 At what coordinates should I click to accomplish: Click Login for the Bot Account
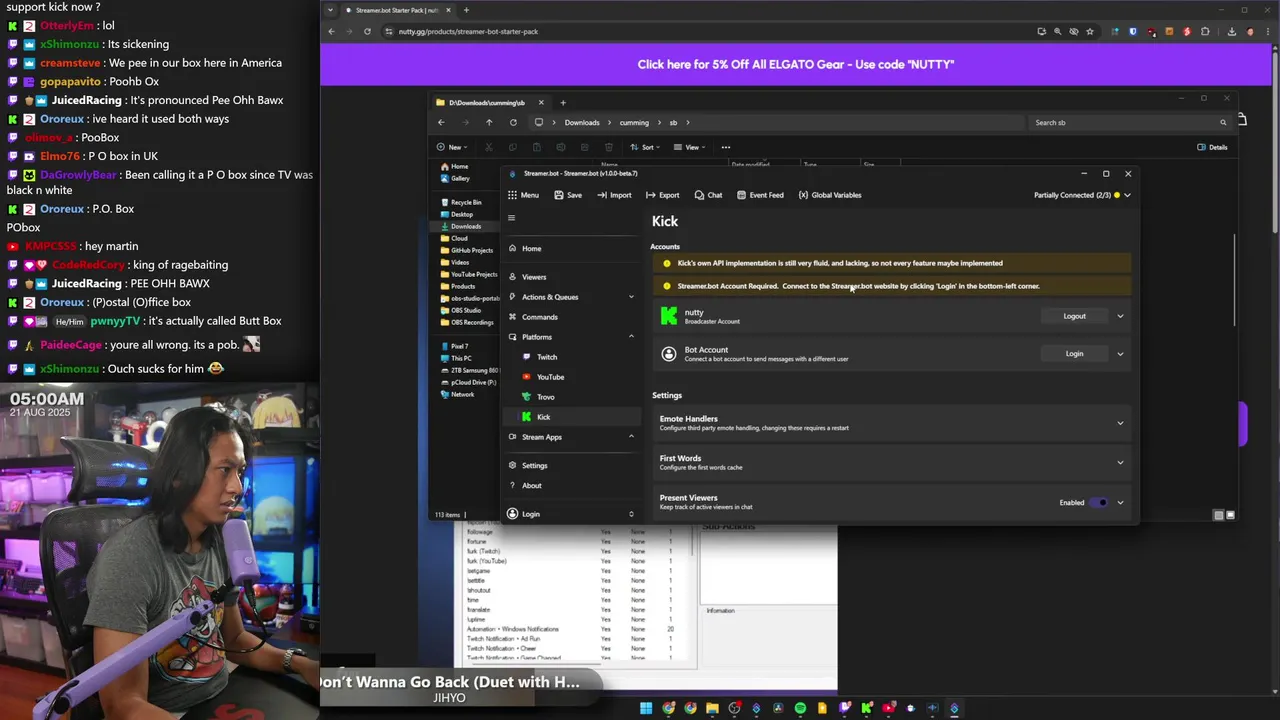1074,353
